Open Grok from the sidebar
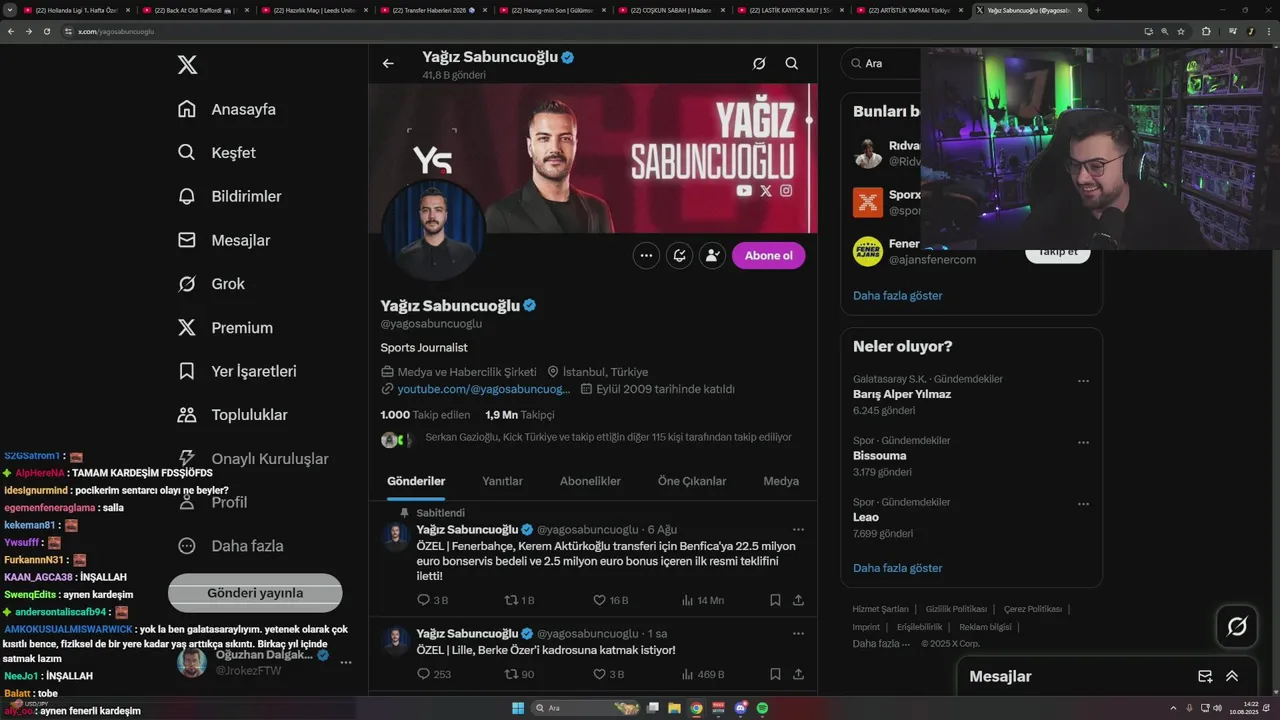 pos(211,284)
